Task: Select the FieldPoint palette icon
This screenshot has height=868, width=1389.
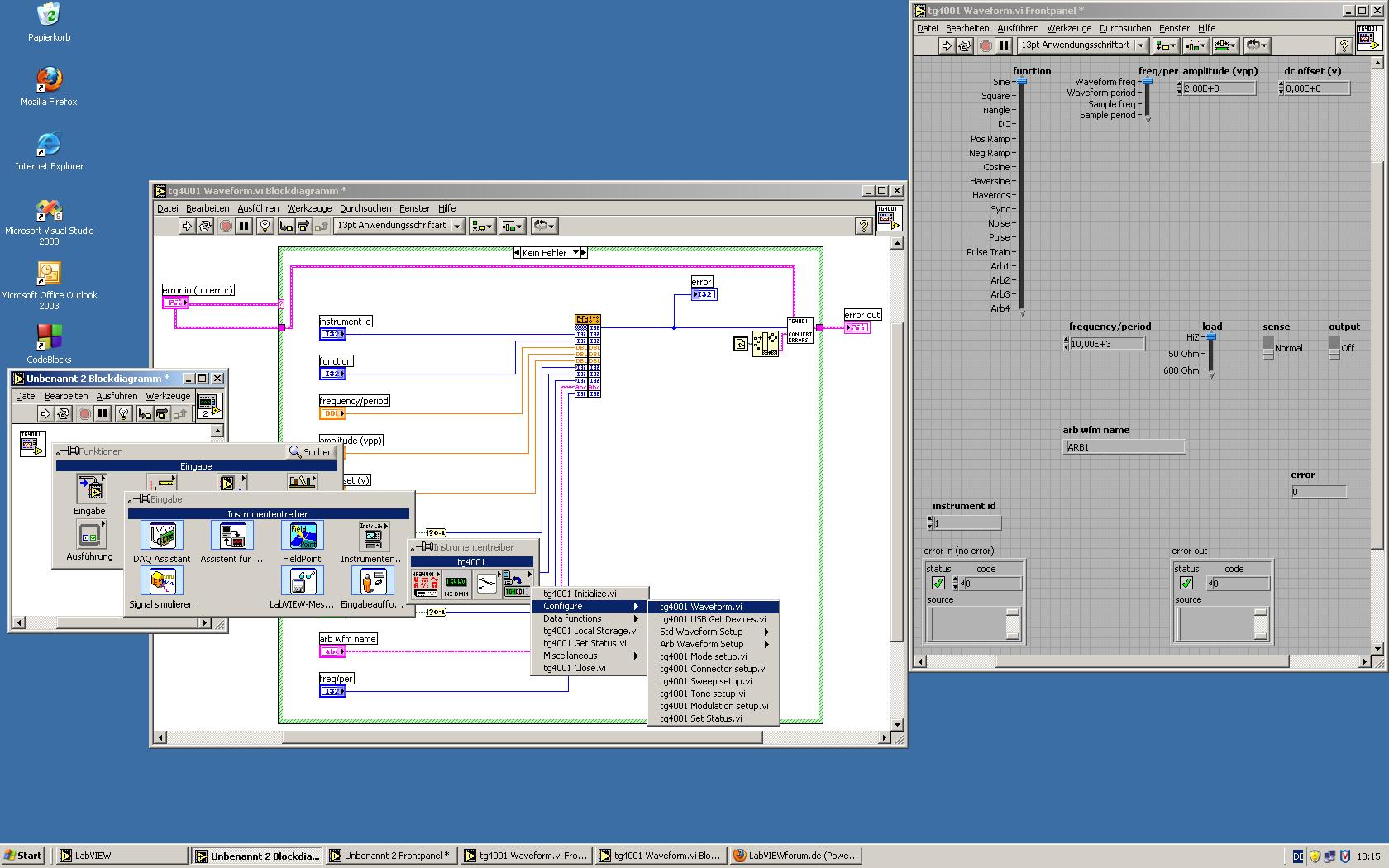Action: tap(302, 537)
